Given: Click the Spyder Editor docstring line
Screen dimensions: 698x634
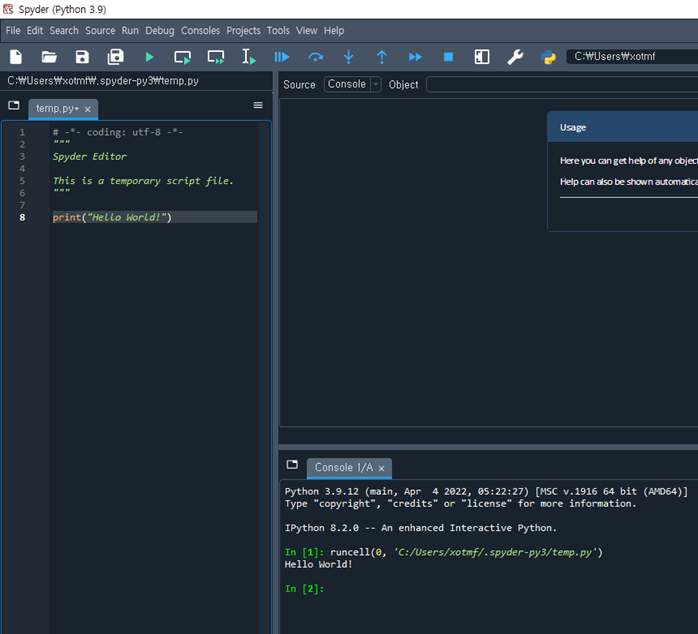Looking at the screenshot, I should 89,156.
